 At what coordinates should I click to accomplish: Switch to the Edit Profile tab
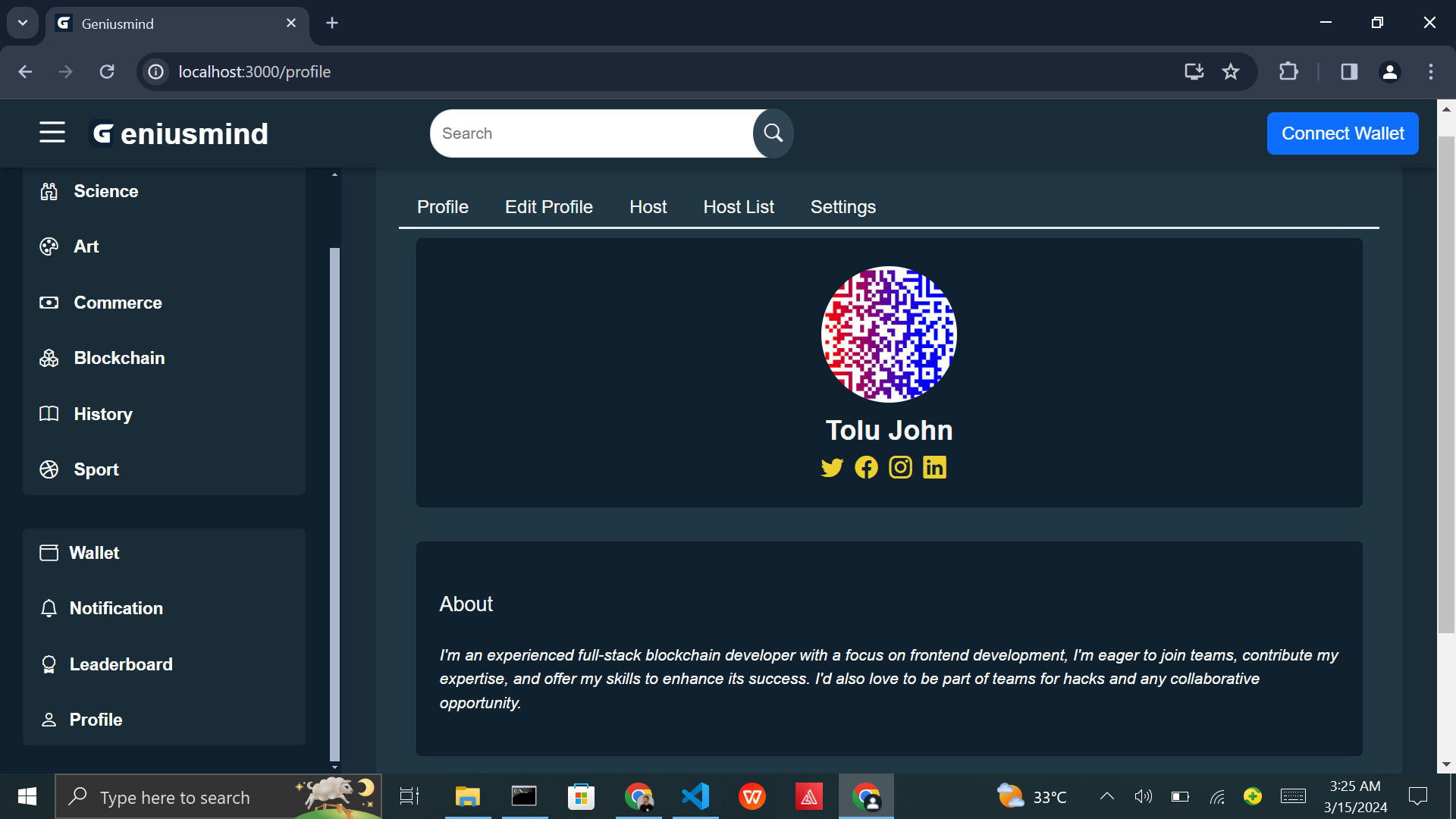point(548,207)
